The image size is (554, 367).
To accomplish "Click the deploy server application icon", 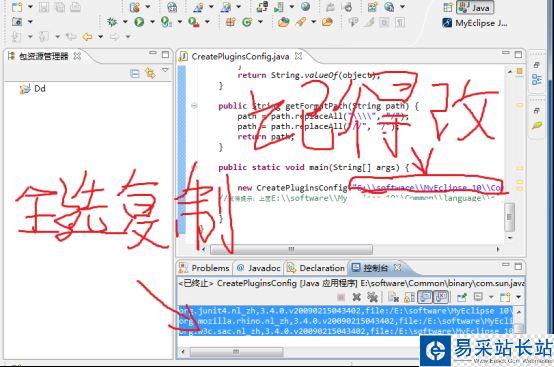I will tap(262, 7).
